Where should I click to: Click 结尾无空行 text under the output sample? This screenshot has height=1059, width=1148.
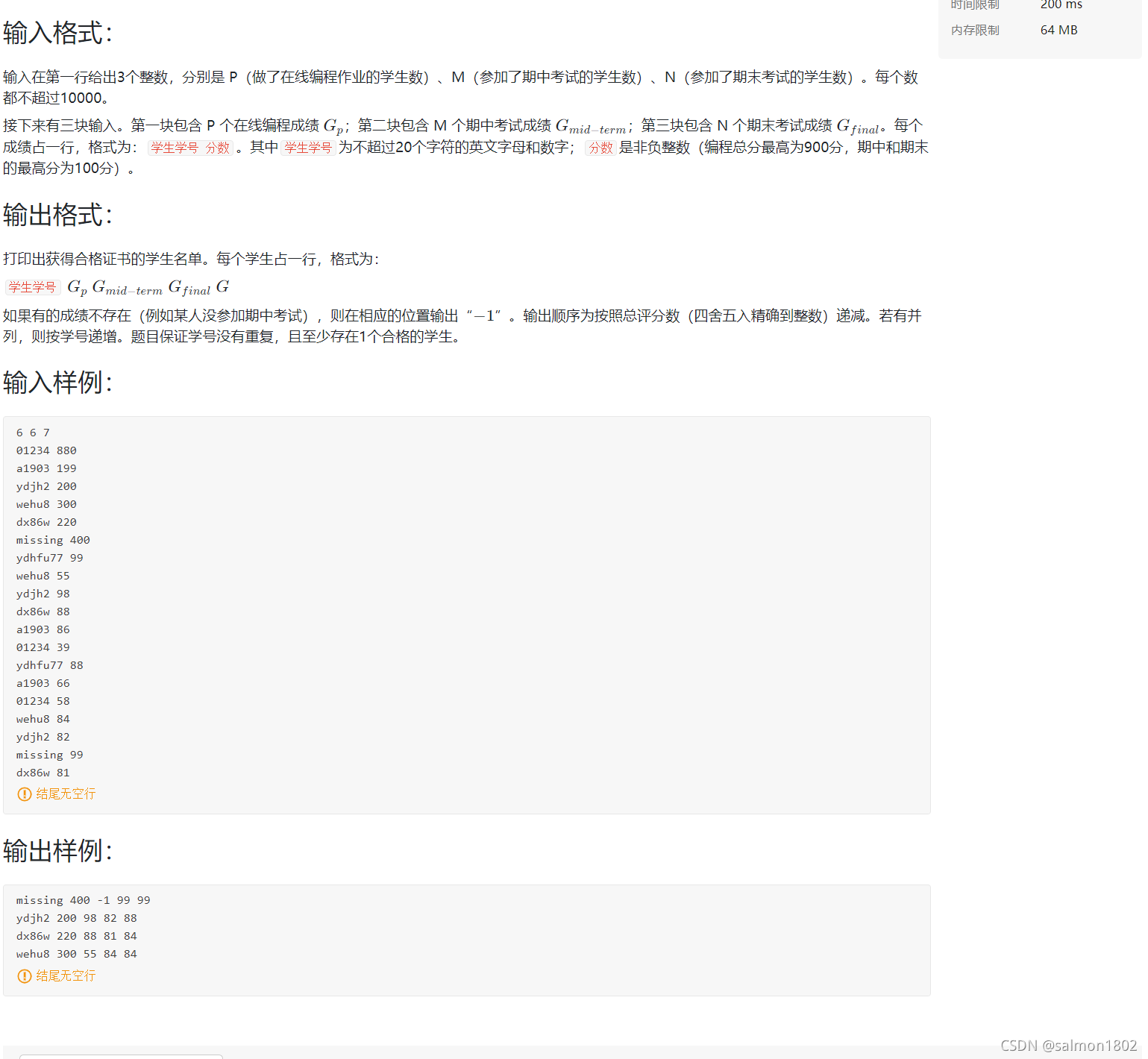(65, 976)
